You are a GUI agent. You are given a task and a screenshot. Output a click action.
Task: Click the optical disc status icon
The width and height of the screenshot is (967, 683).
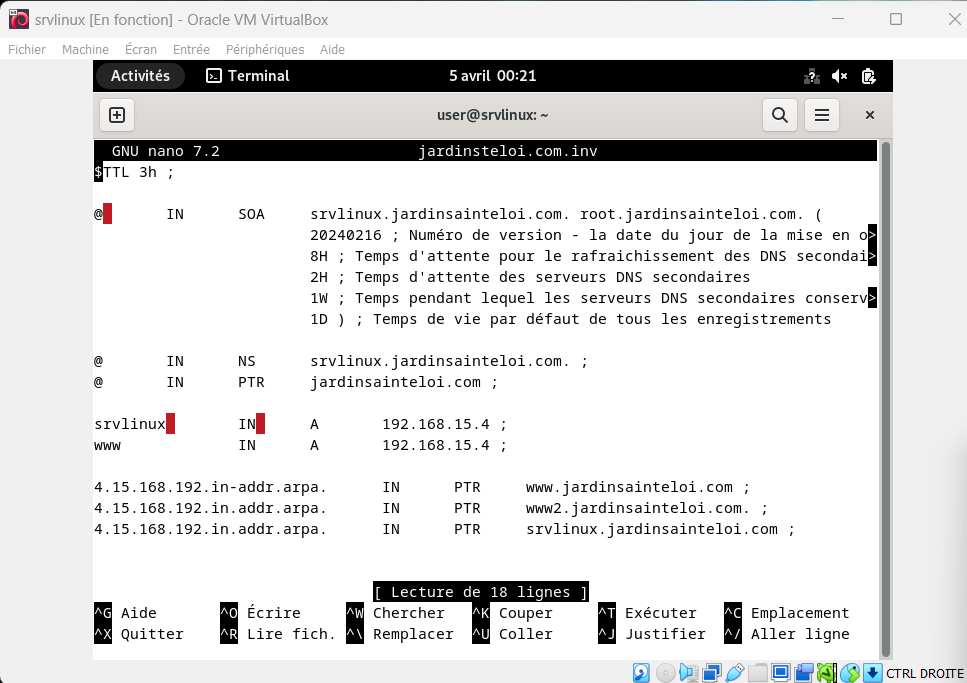pyautogui.click(x=665, y=672)
